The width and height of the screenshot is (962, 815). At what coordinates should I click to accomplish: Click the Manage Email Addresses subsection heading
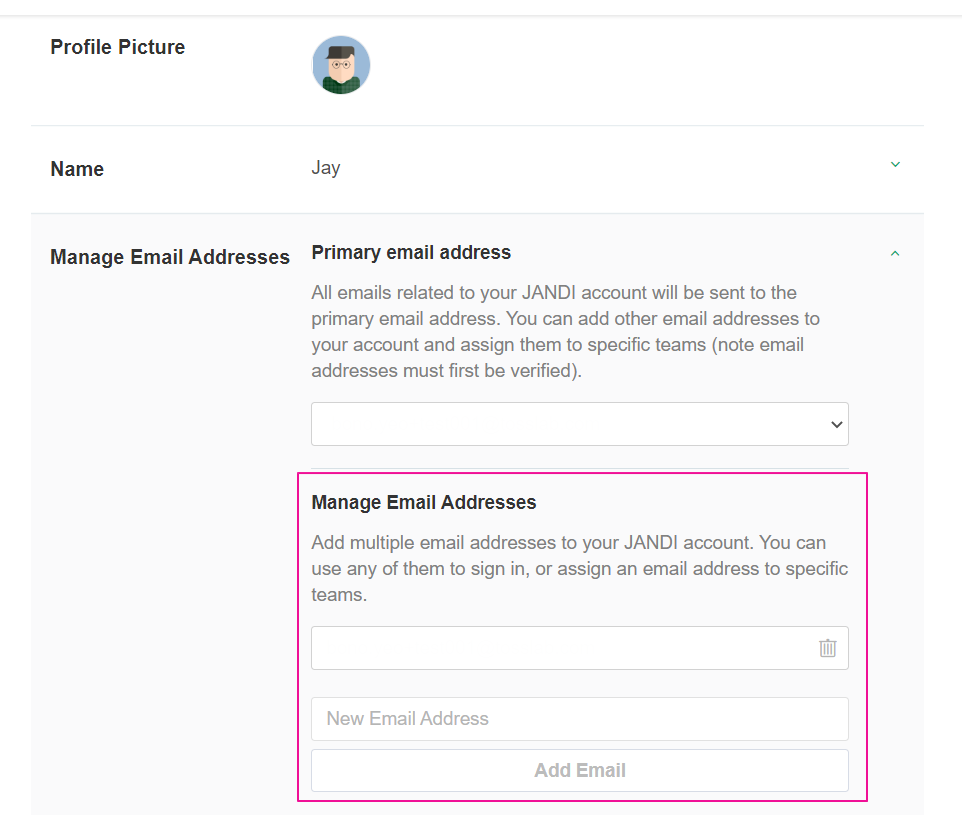pyautogui.click(x=424, y=502)
